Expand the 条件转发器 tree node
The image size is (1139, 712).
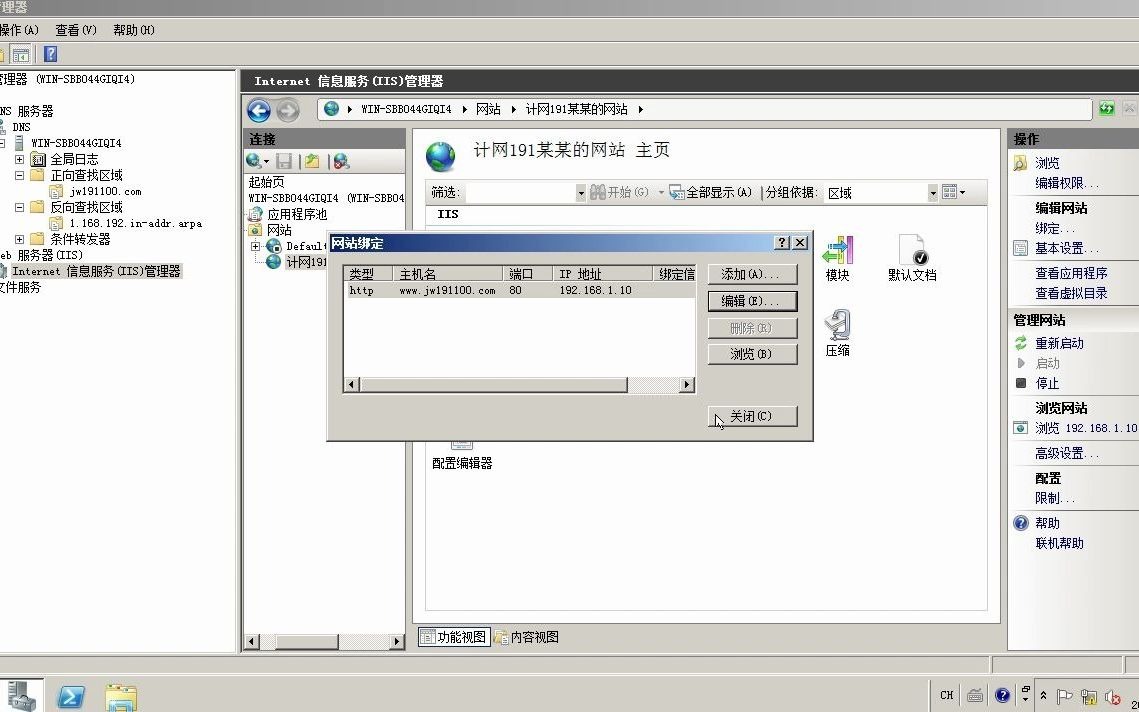point(19,239)
